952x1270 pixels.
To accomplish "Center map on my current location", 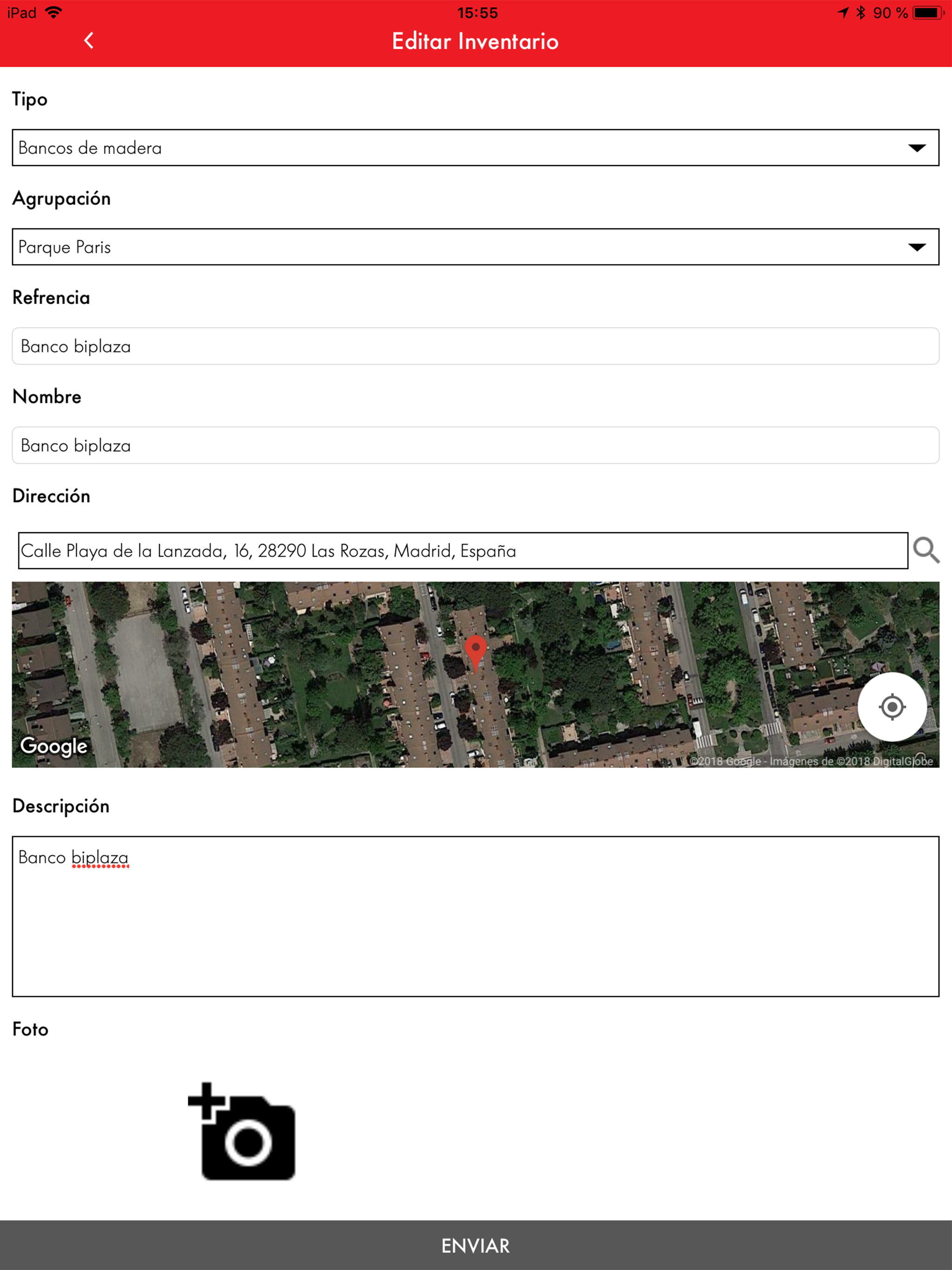I will (892, 707).
